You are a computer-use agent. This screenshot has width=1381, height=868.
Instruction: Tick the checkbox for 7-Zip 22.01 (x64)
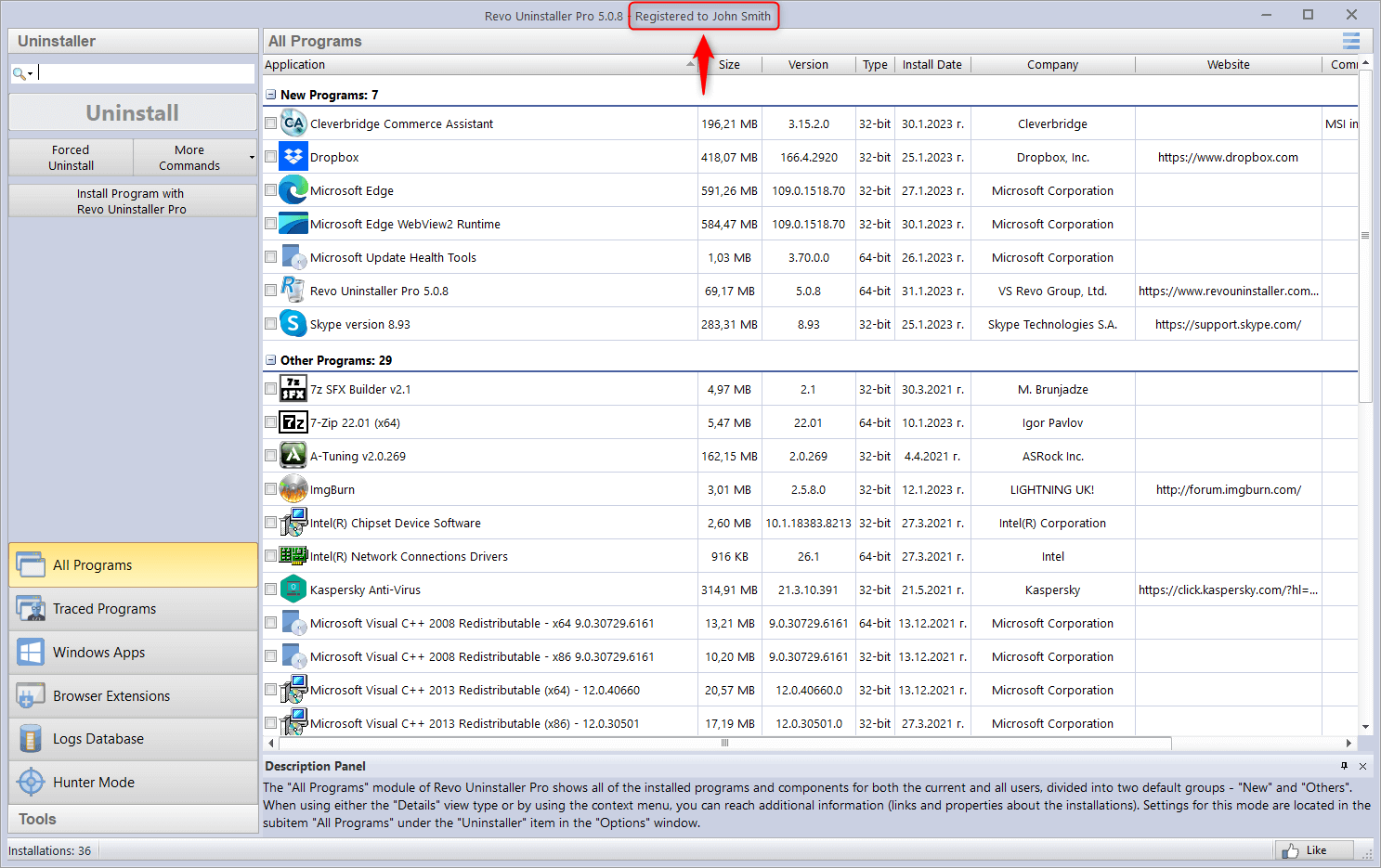[x=271, y=422]
